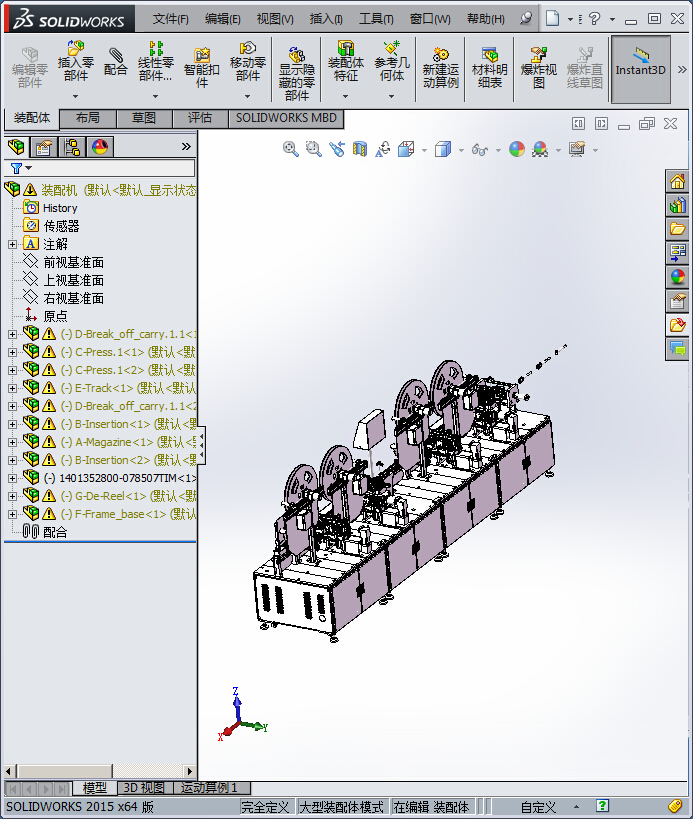Expand the F-Frame_base<1> component node
This screenshot has height=819, width=693.
point(12,514)
